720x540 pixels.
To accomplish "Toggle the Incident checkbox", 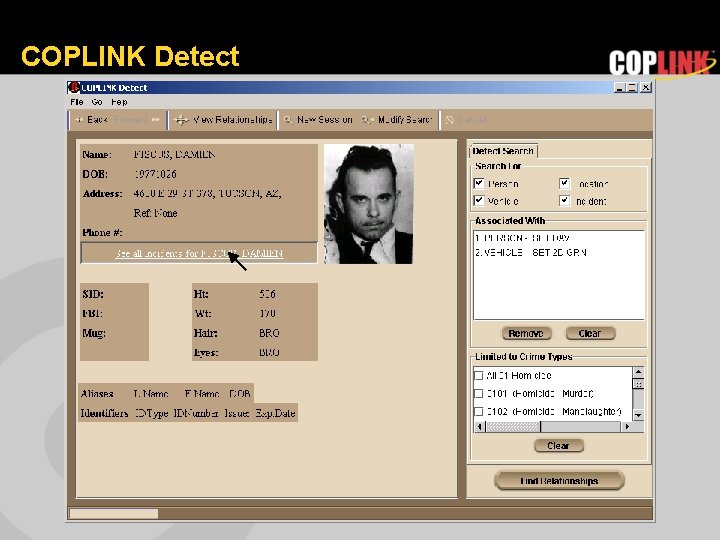I will pos(564,201).
